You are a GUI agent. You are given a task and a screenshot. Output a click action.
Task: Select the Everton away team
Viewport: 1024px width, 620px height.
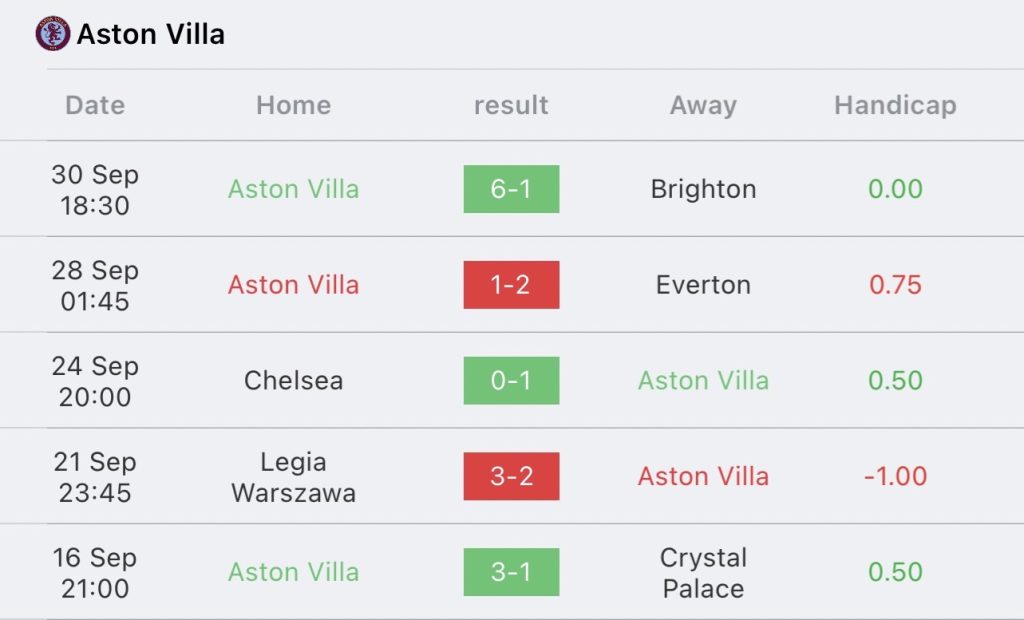pyautogui.click(x=703, y=285)
